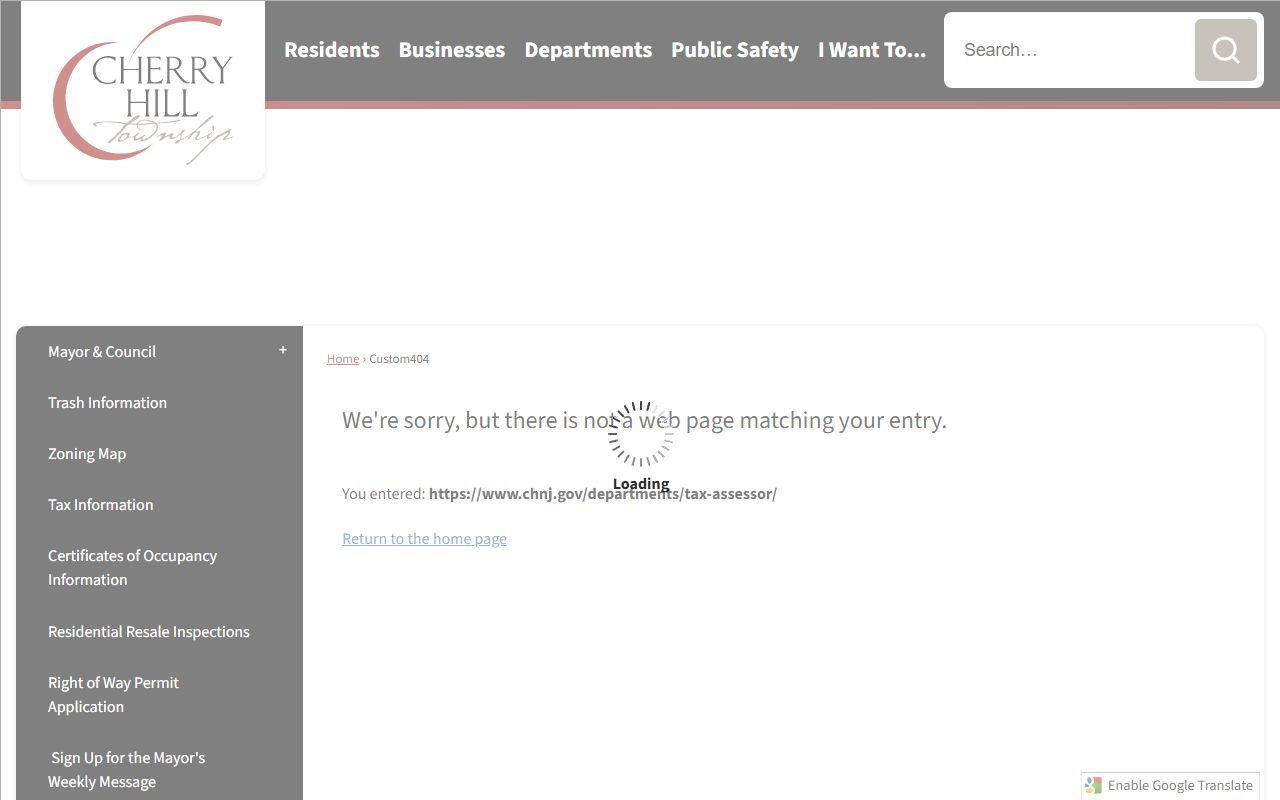Open Right of Way Permit Application
The width and height of the screenshot is (1280, 800).
coord(113,695)
